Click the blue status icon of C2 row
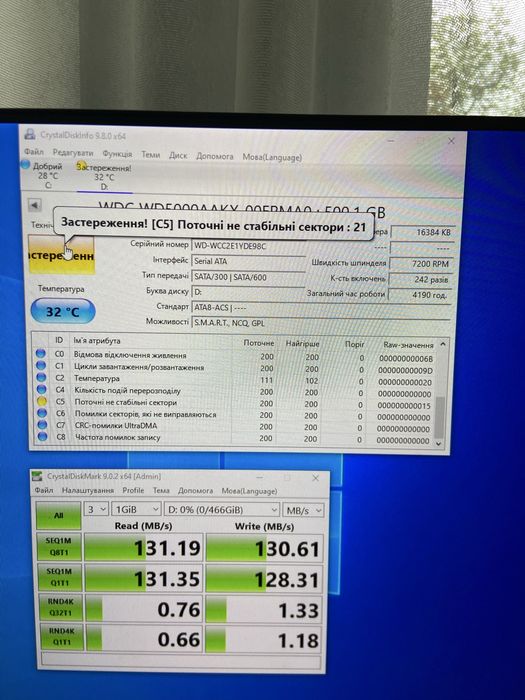The image size is (525, 700). click(x=41, y=378)
